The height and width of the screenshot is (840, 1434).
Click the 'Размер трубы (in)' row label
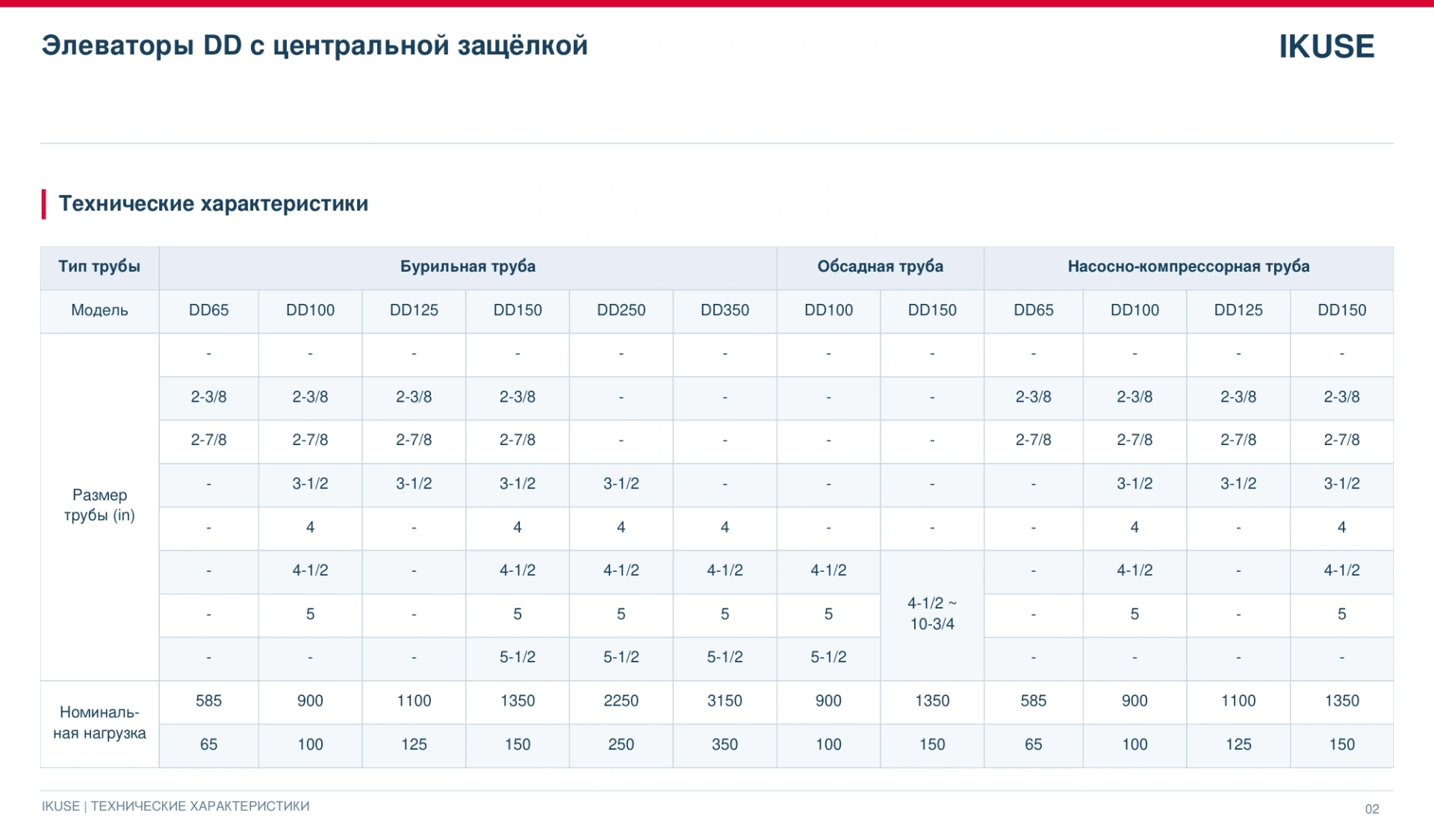pos(99,505)
